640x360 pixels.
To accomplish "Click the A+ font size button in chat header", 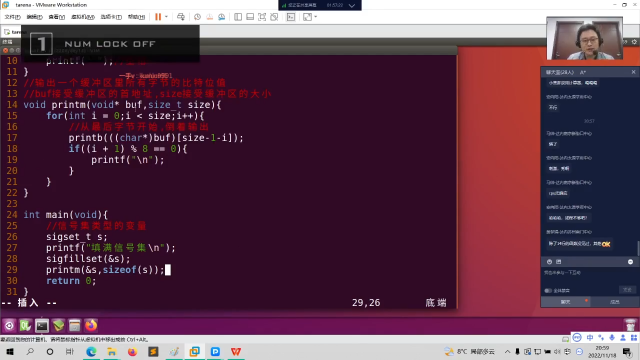I will [x=583, y=72].
